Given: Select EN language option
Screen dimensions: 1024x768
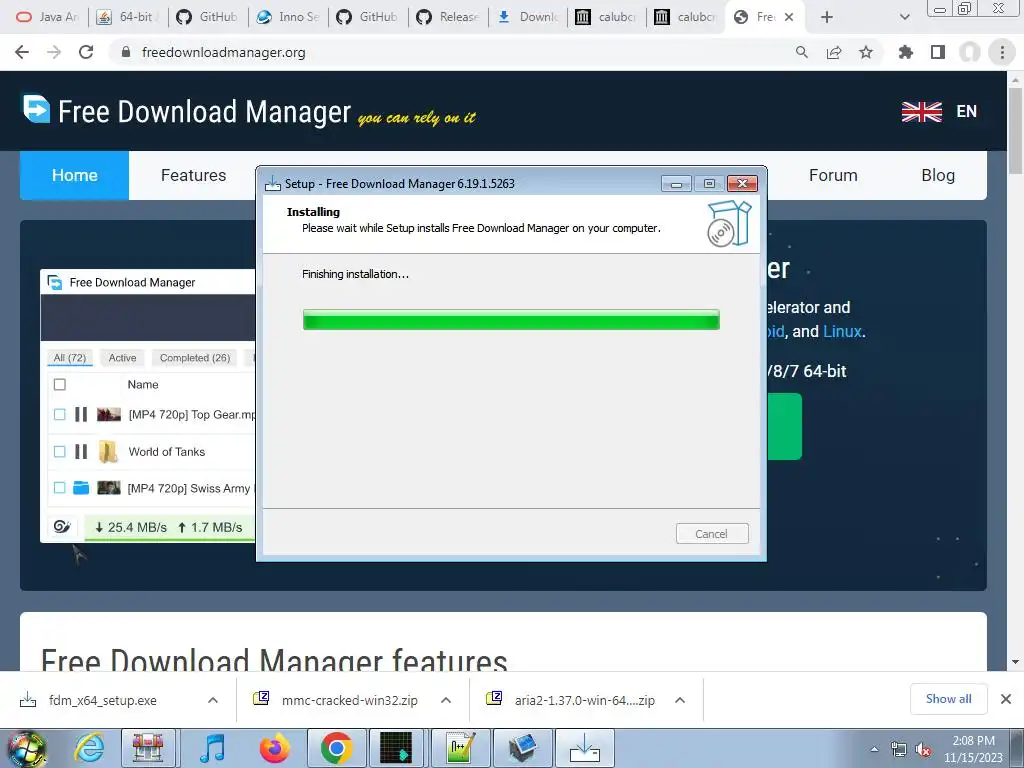Looking at the screenshot, I should pyautogui.click(x=967, y=112).
